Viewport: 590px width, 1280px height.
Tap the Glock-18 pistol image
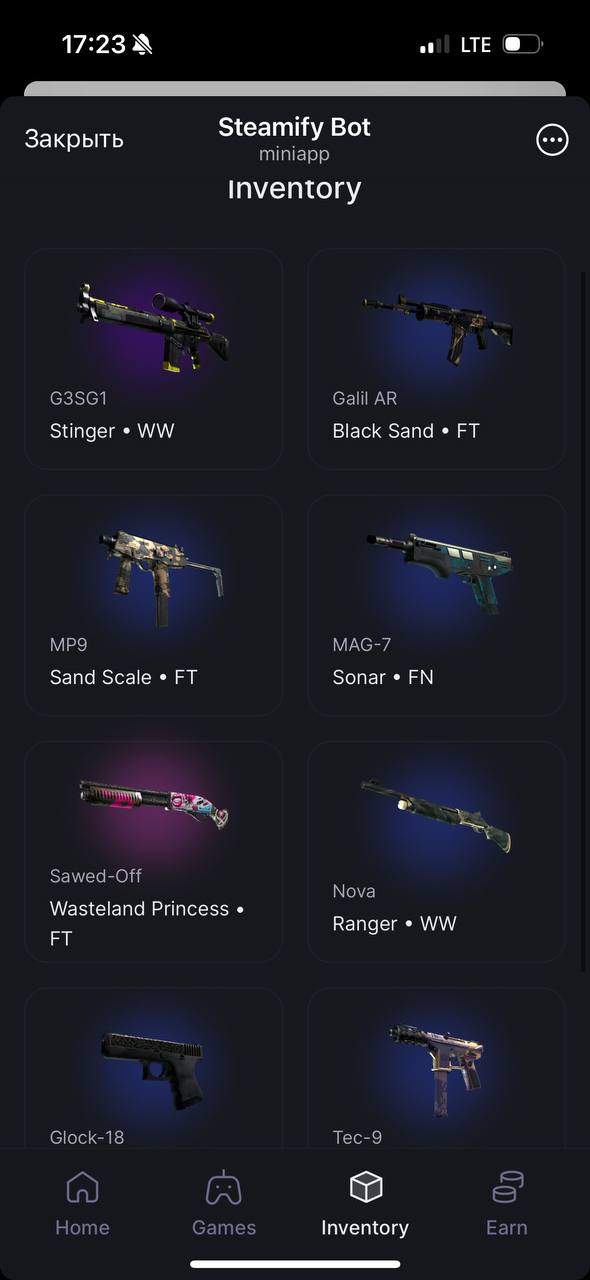(x=153, y=1069)
